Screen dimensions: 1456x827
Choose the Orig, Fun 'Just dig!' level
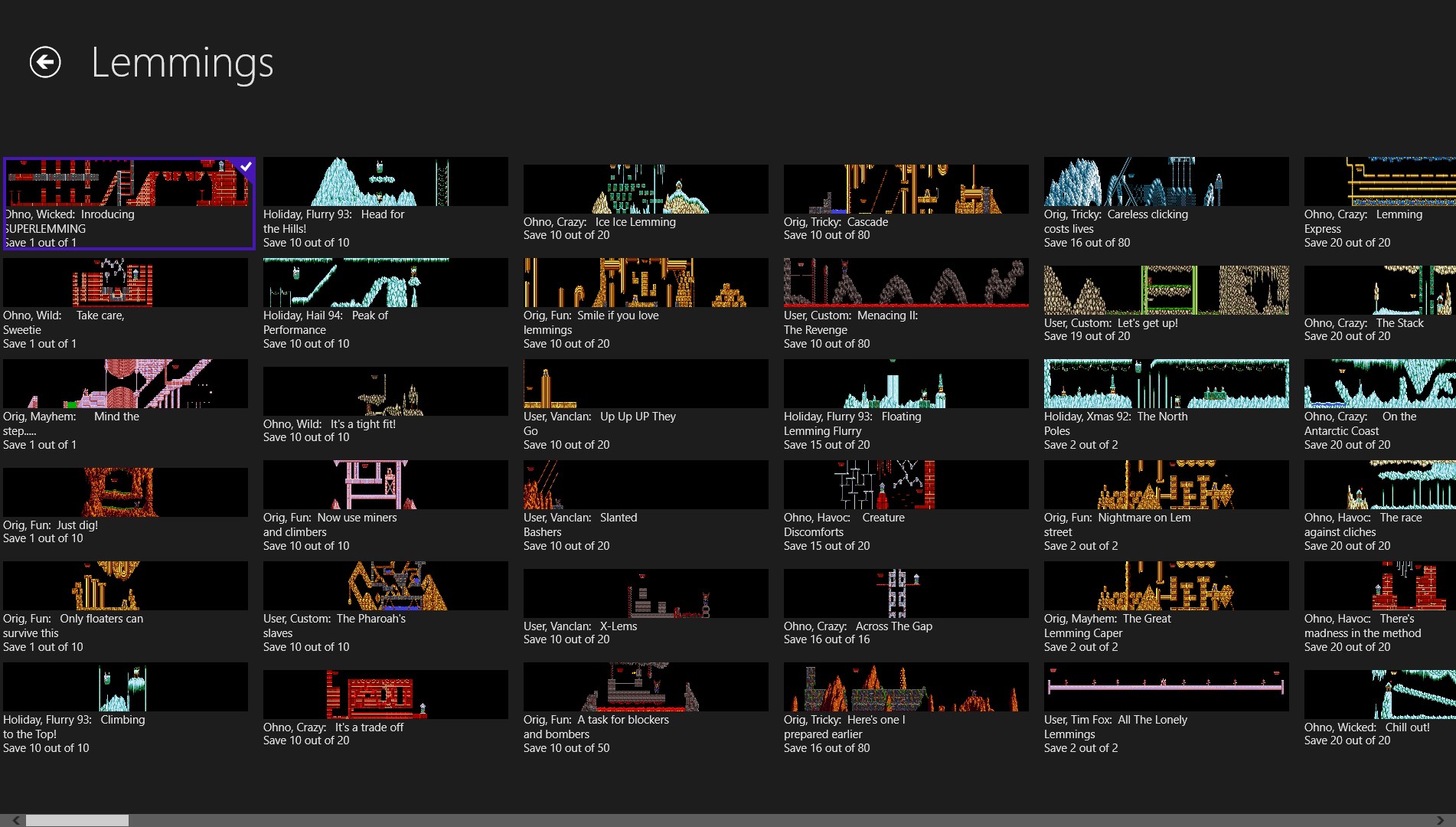126,506
